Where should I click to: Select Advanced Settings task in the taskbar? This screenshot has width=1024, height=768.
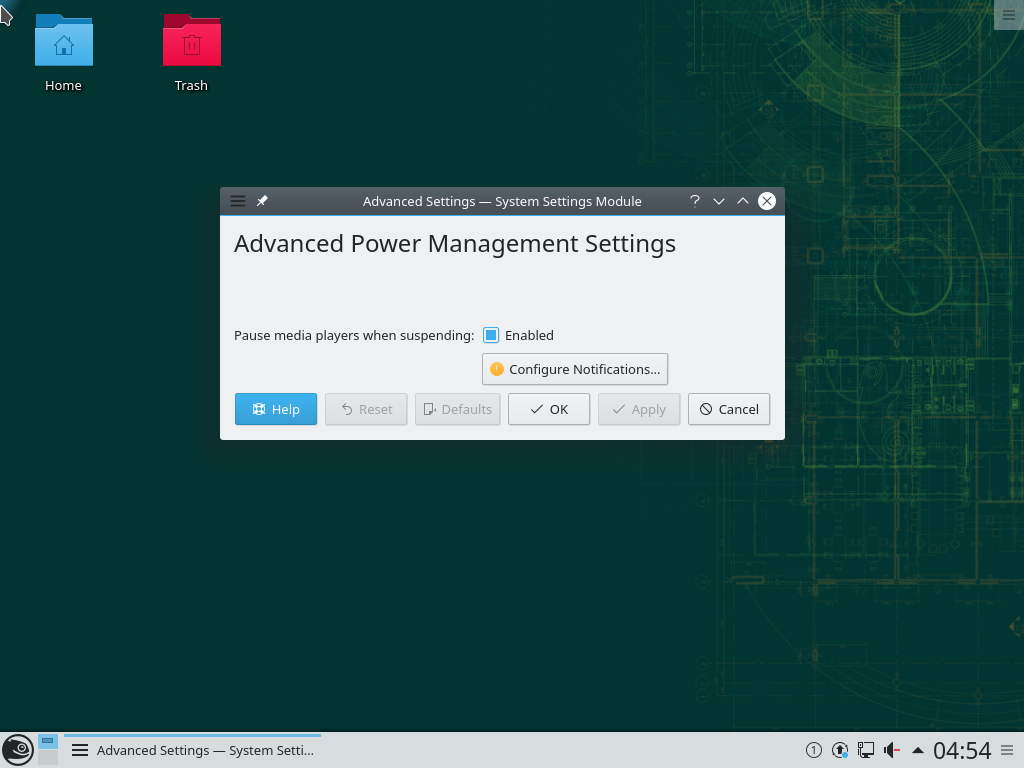(x=193, y=750)
